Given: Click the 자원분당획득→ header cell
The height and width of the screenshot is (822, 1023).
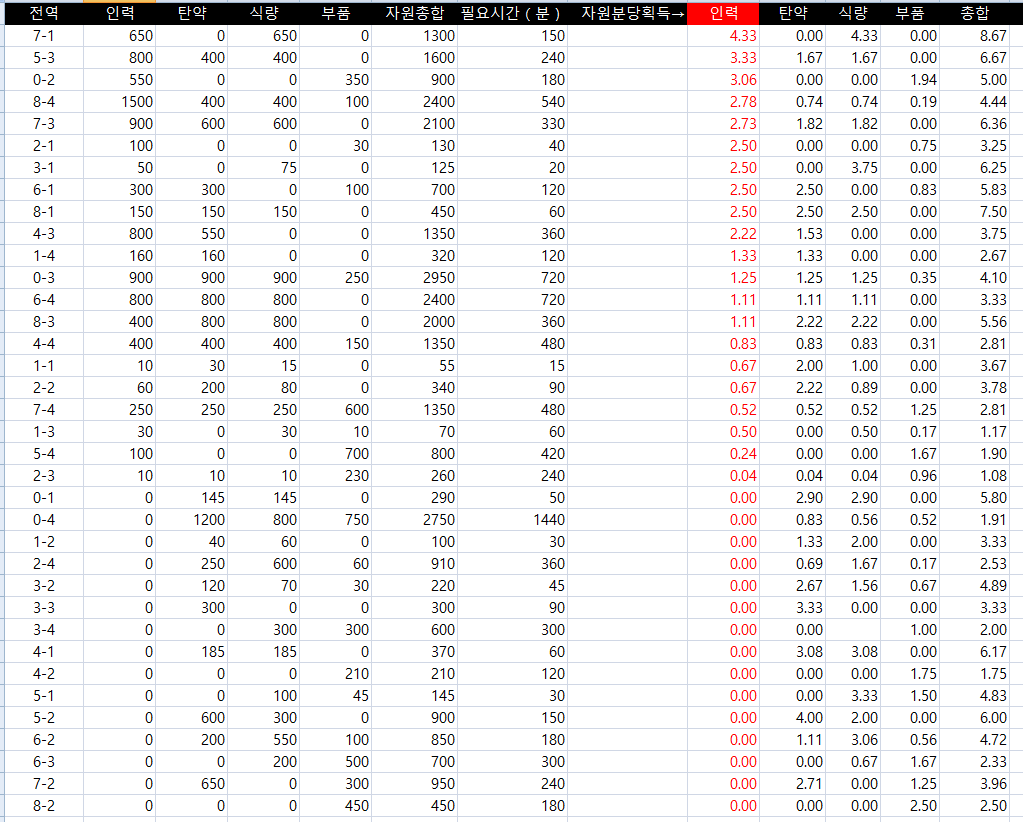Looking at the screenshot, I should (x=627, y=13).
